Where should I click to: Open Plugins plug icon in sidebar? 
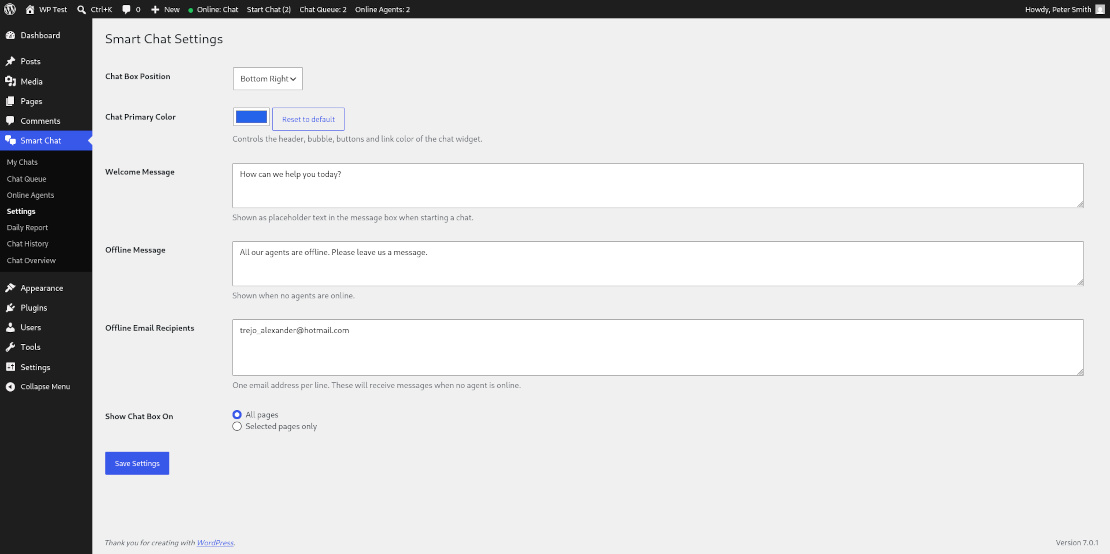click(10, 308)
